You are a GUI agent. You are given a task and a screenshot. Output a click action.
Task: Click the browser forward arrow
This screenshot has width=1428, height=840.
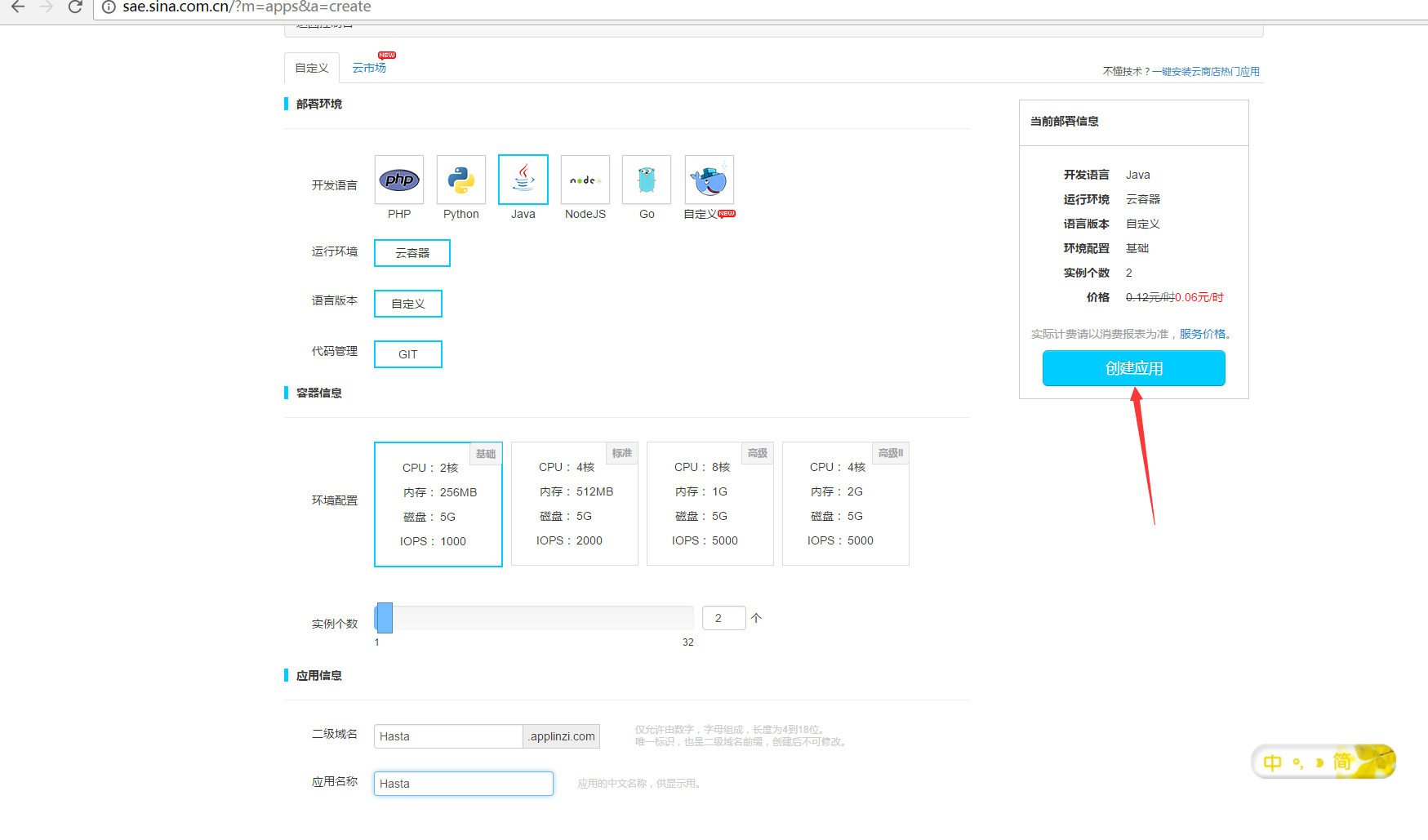pyautogui.click(x=47, y=7)
